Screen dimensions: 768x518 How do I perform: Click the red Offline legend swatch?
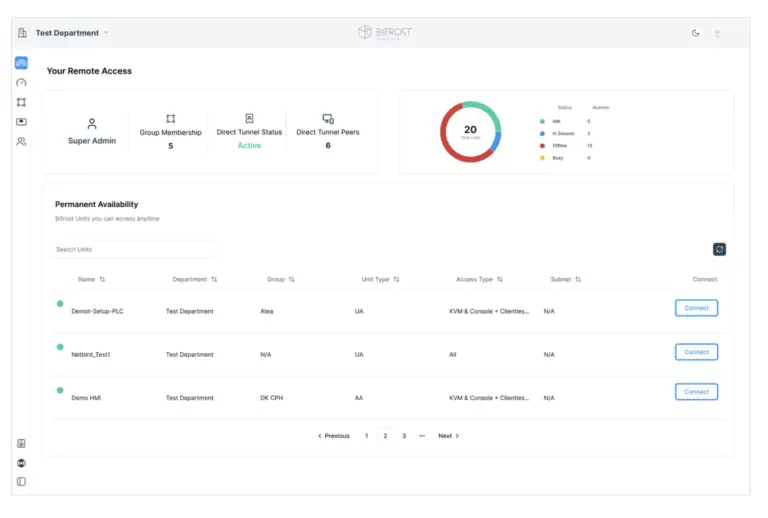[542, 145]
